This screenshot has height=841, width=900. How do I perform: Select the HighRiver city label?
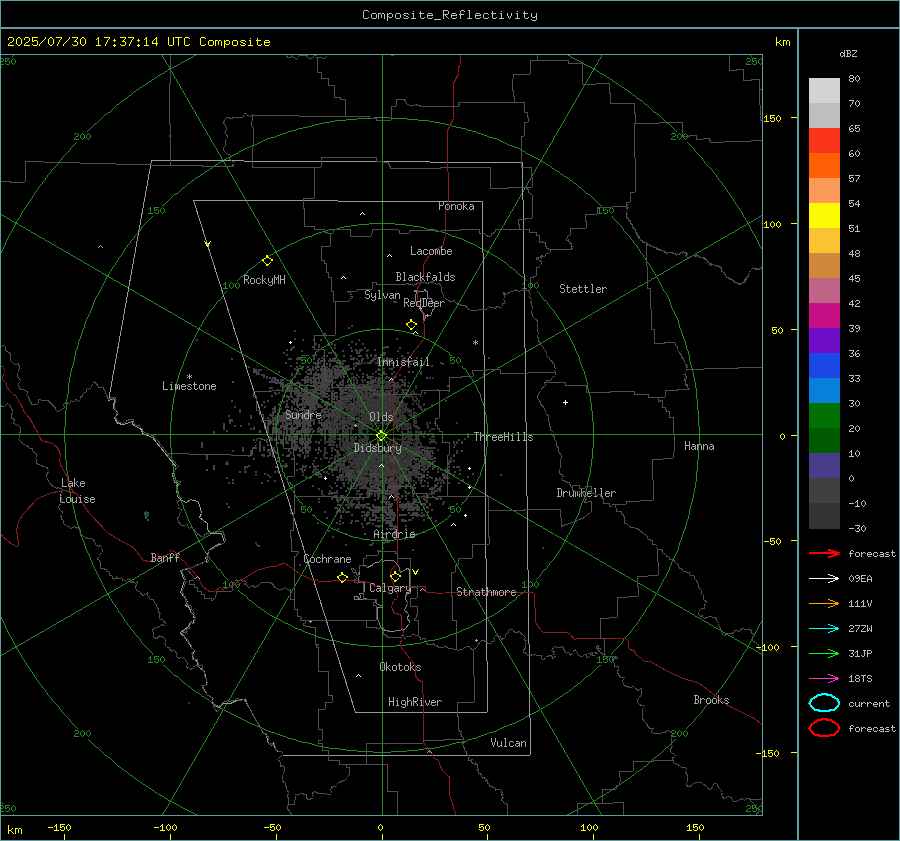[415, 702]
